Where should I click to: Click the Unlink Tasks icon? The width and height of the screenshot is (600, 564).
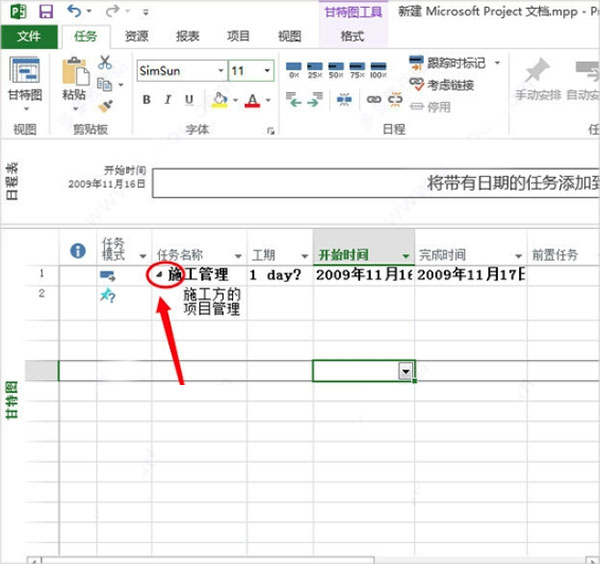point(395,100)
